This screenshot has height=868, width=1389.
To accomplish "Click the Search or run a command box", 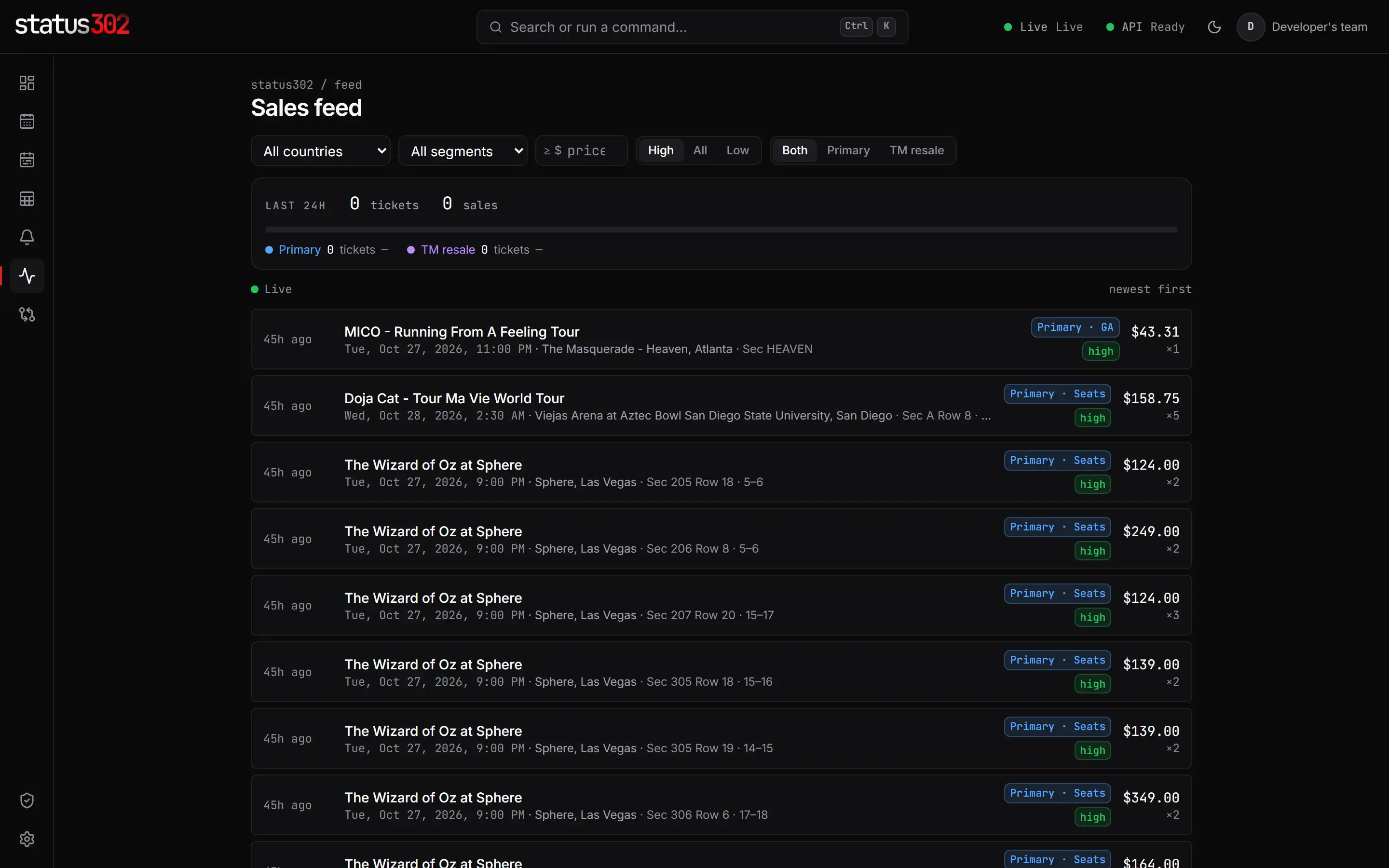I will pyautogui.click(x=692, y=27).
